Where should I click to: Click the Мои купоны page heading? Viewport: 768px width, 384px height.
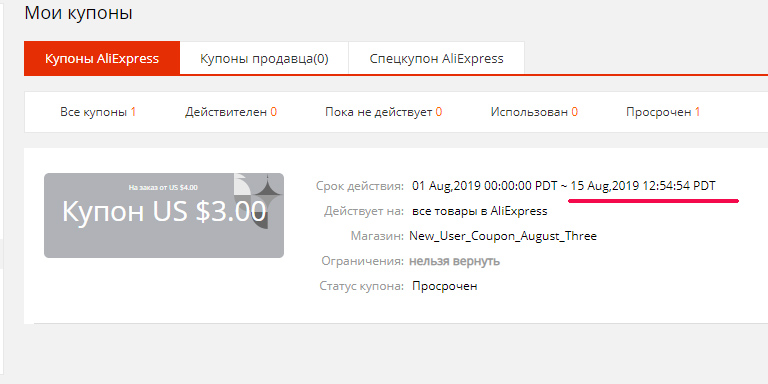click(x=78, y=13)
